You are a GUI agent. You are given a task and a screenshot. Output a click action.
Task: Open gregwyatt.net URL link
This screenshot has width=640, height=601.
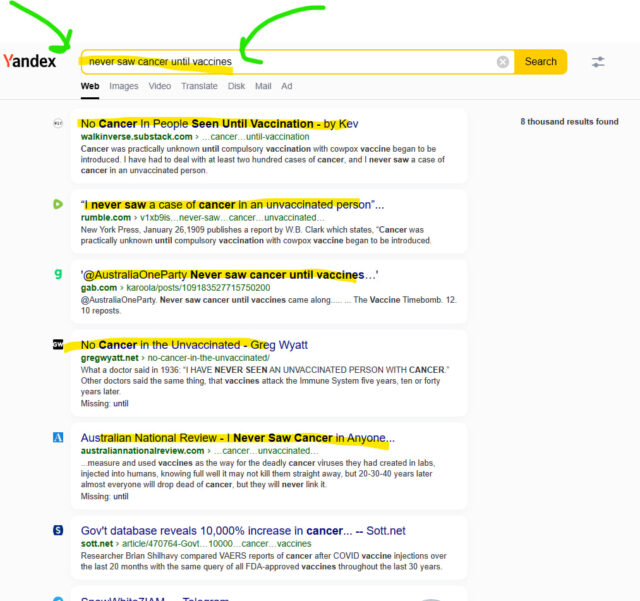[110, 358]
